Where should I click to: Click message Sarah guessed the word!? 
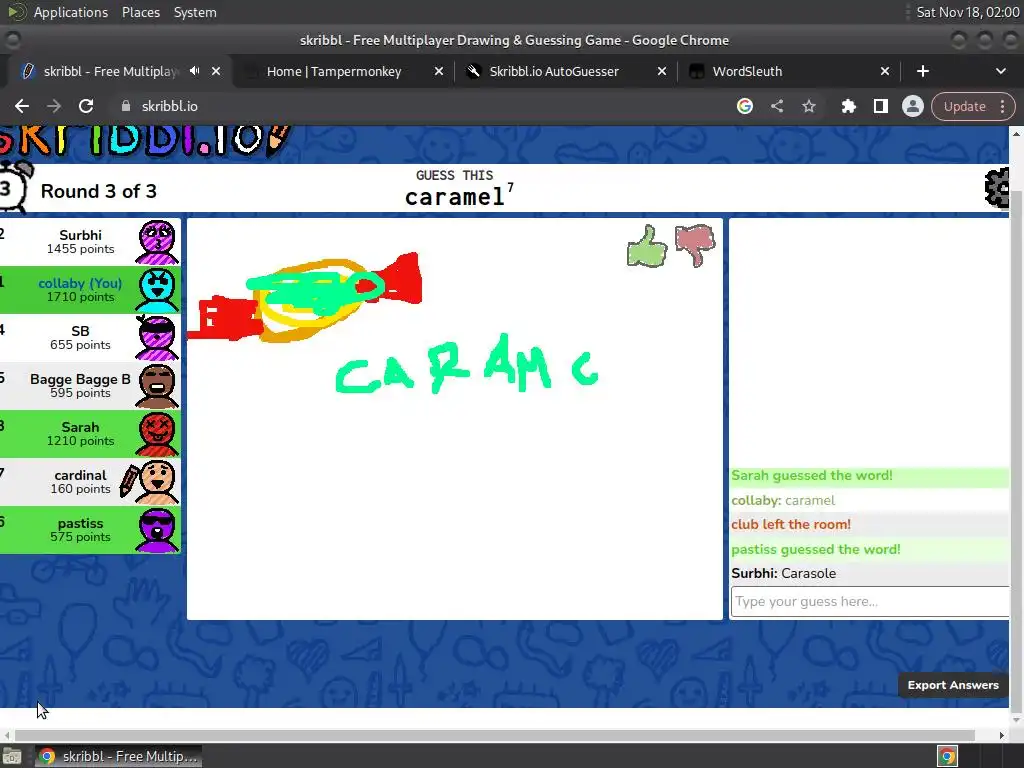coord(812,475)
